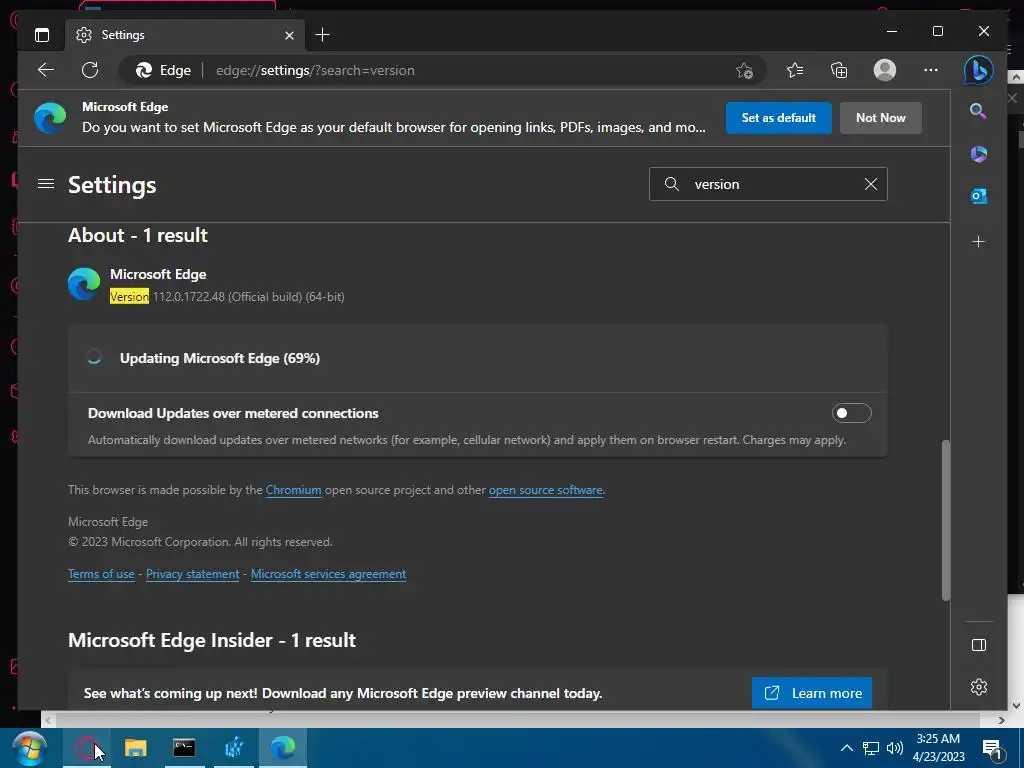The width and height of the screenshot is (1024, 768).
Task: Click the Updating Microsoft Edge progress spinner
Action: (94, 357)
